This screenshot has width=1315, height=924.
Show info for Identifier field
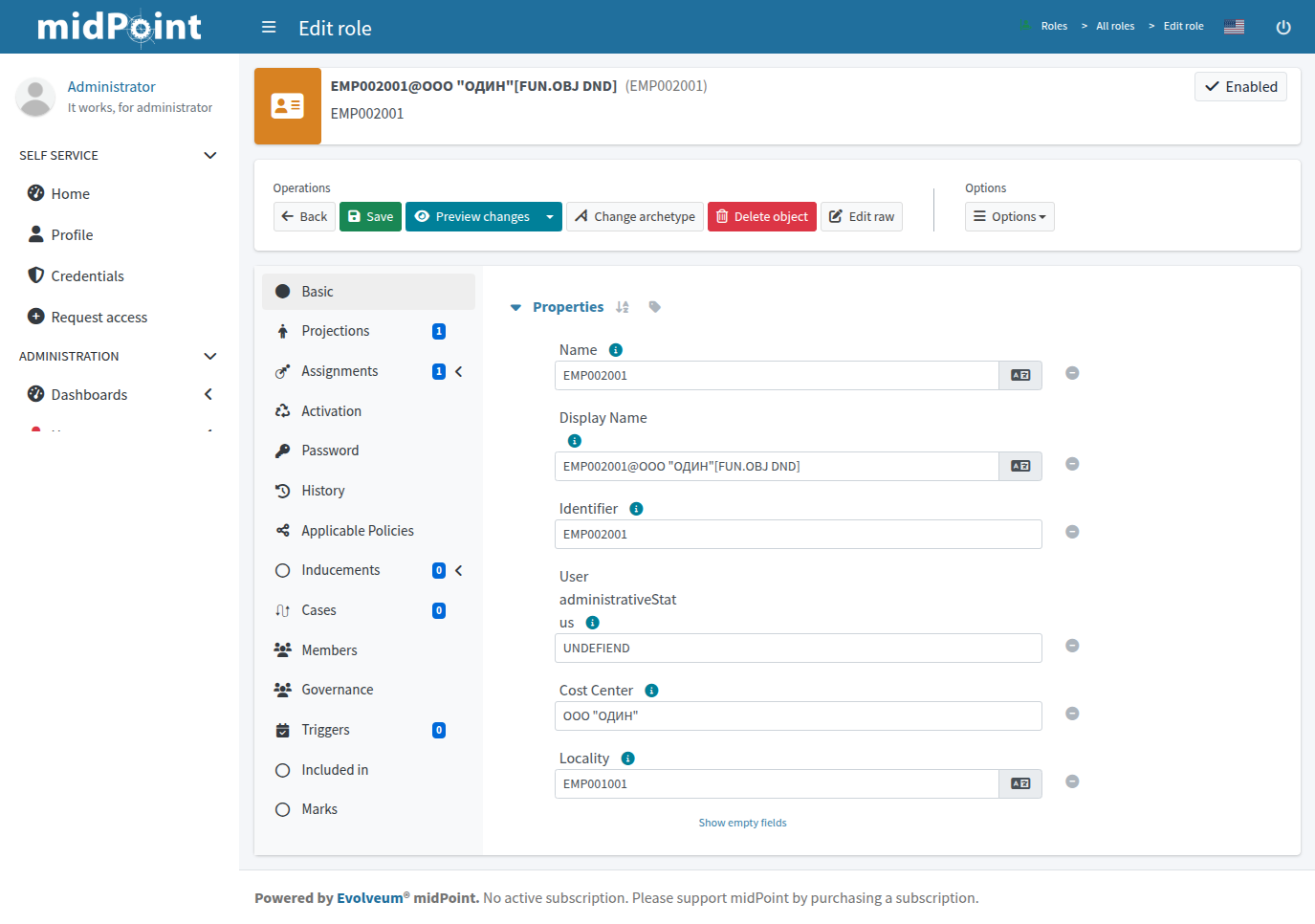click(636, 509)
